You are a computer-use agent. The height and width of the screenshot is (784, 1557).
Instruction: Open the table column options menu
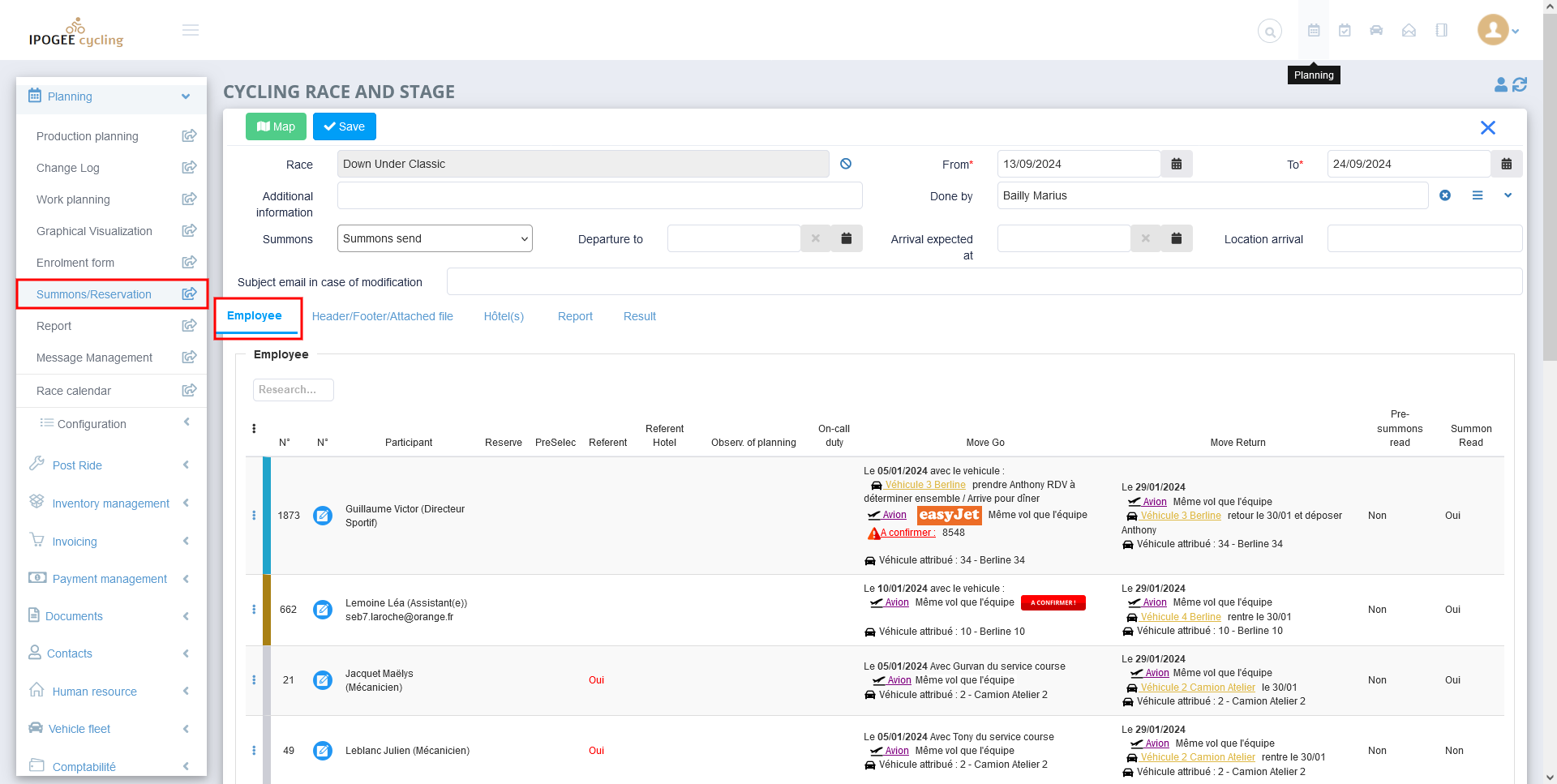click(254, 429)
